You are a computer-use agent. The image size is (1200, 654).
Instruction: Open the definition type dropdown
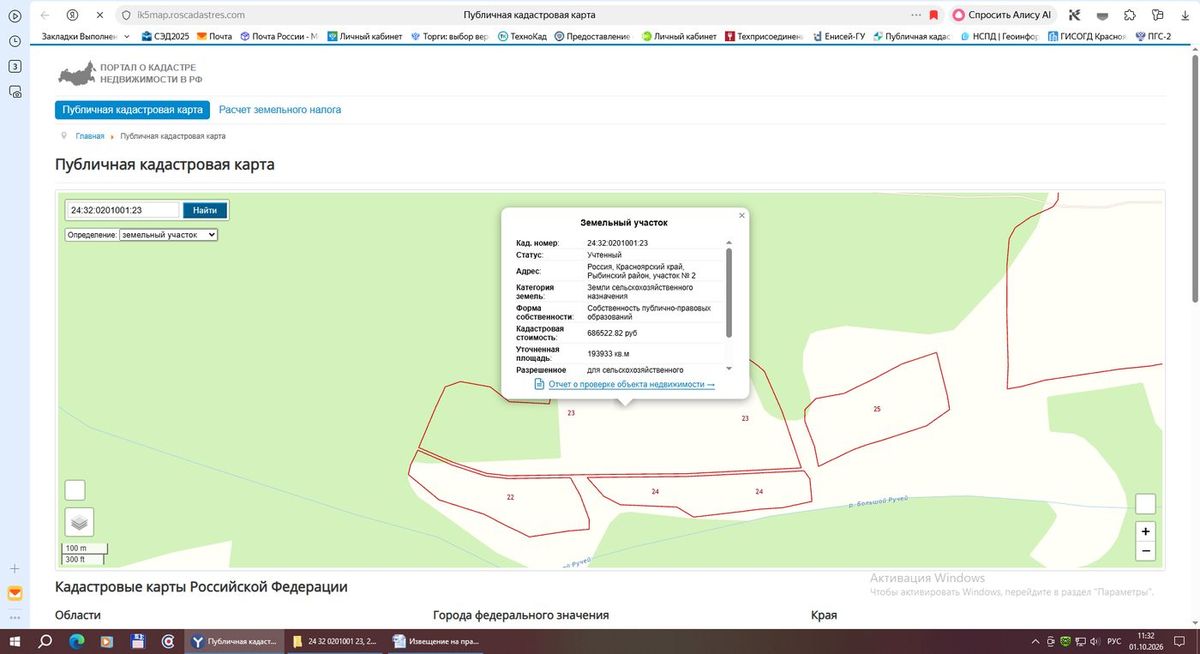(x=168, y=234)
